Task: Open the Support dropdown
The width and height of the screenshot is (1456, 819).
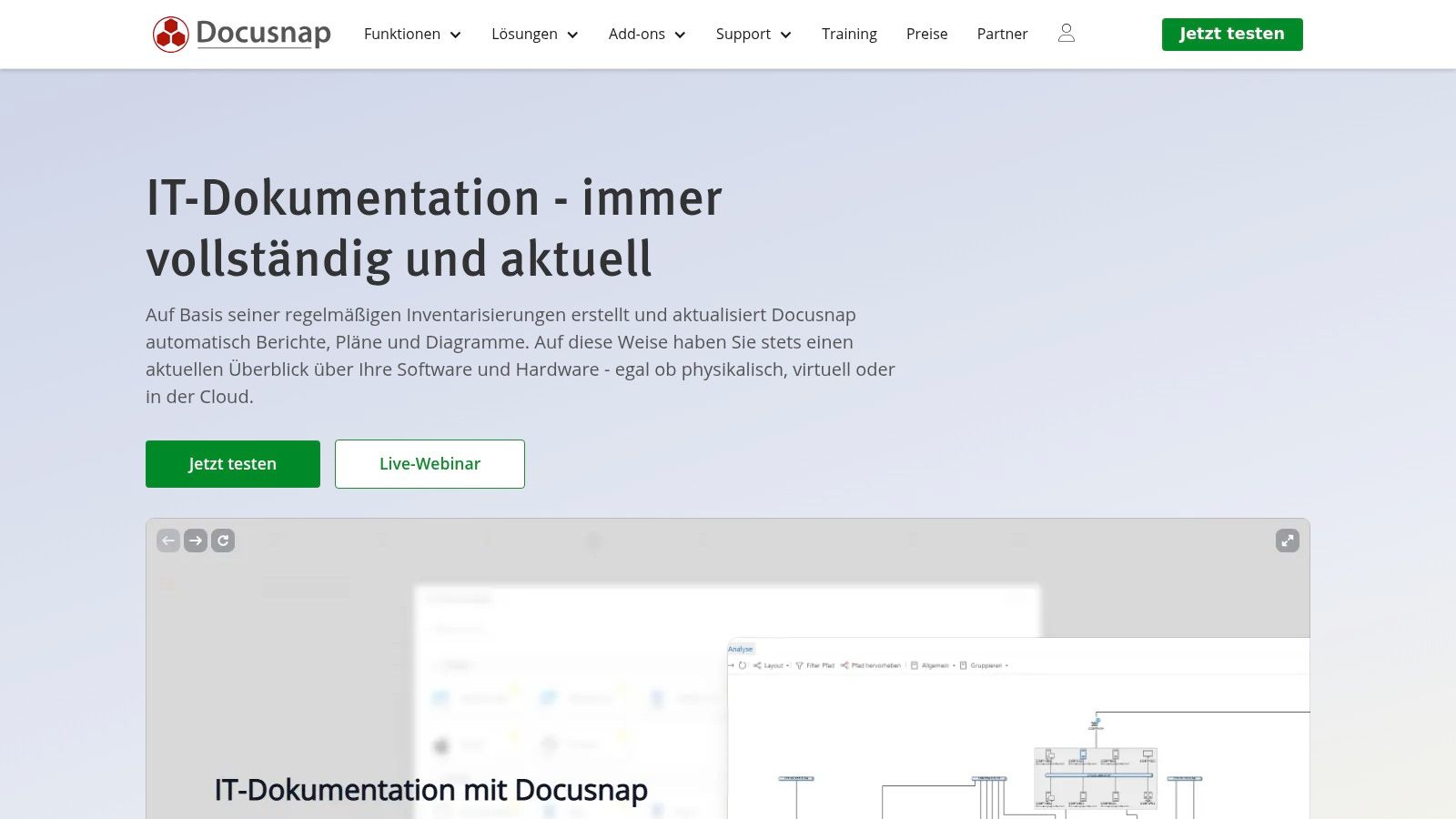Action: (753, 34)
